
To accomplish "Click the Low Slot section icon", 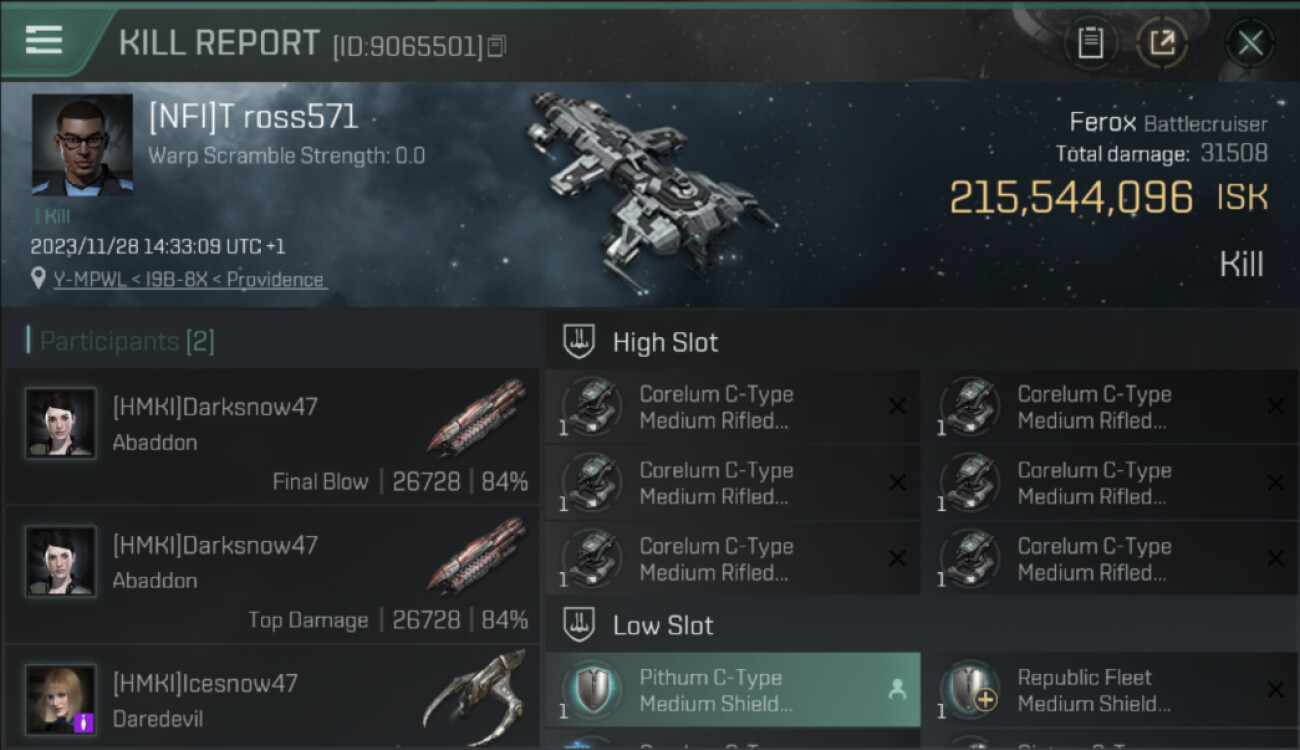I will (578, 625).
